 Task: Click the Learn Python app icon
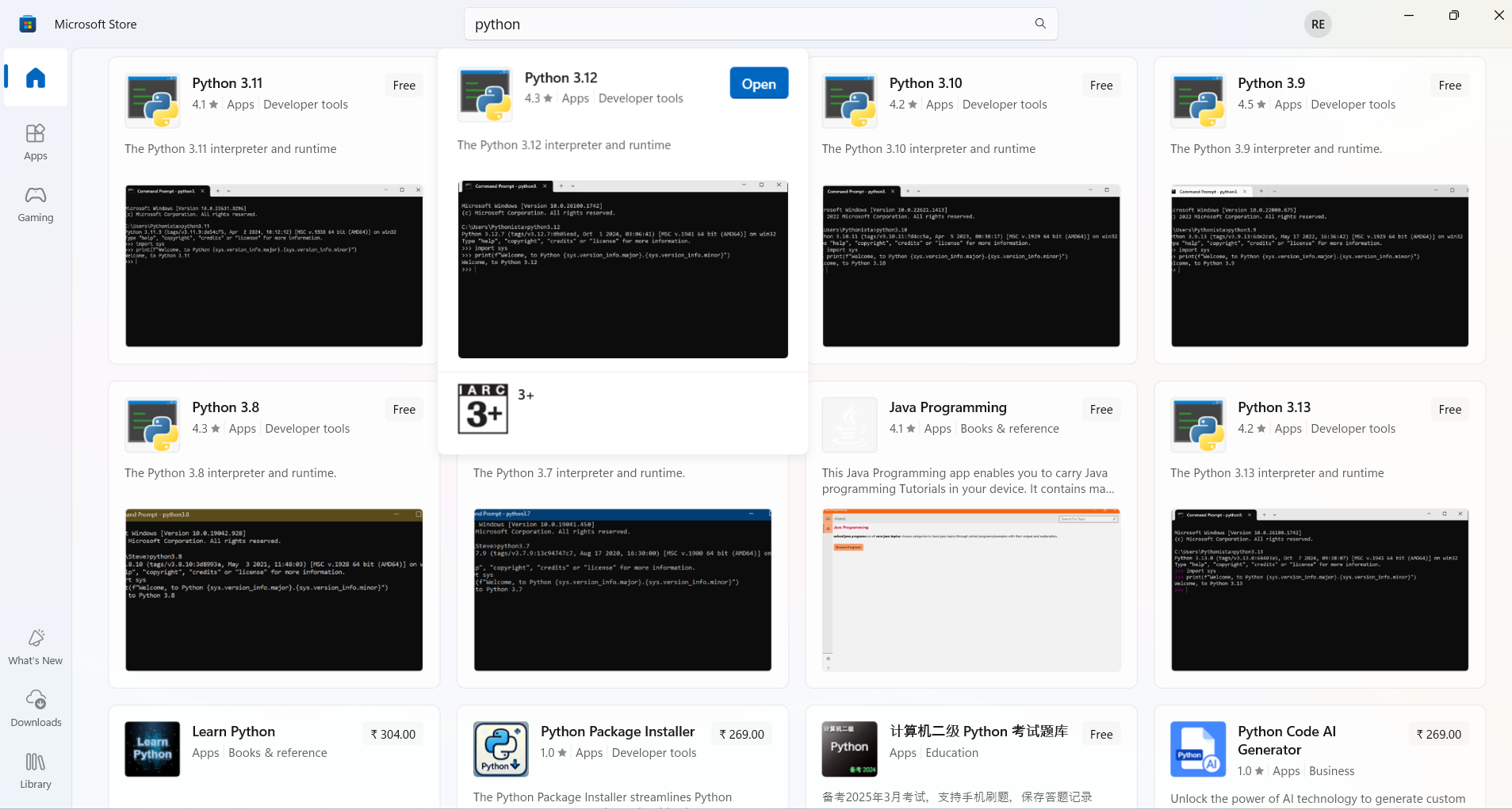[152, 749]
